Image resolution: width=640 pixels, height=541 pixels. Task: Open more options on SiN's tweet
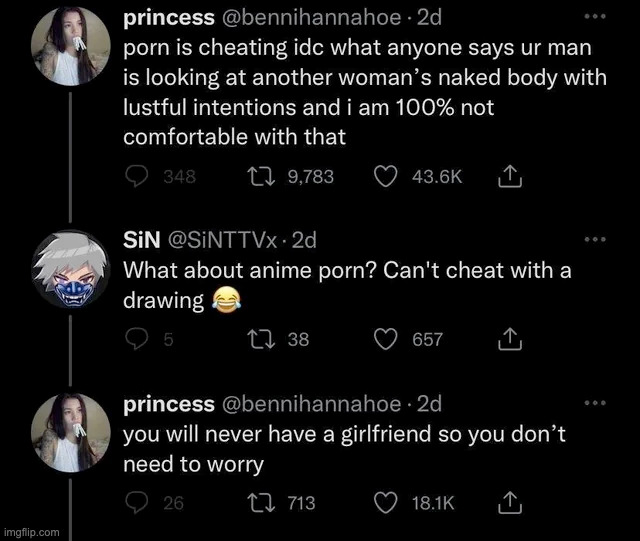coord(596,240)
